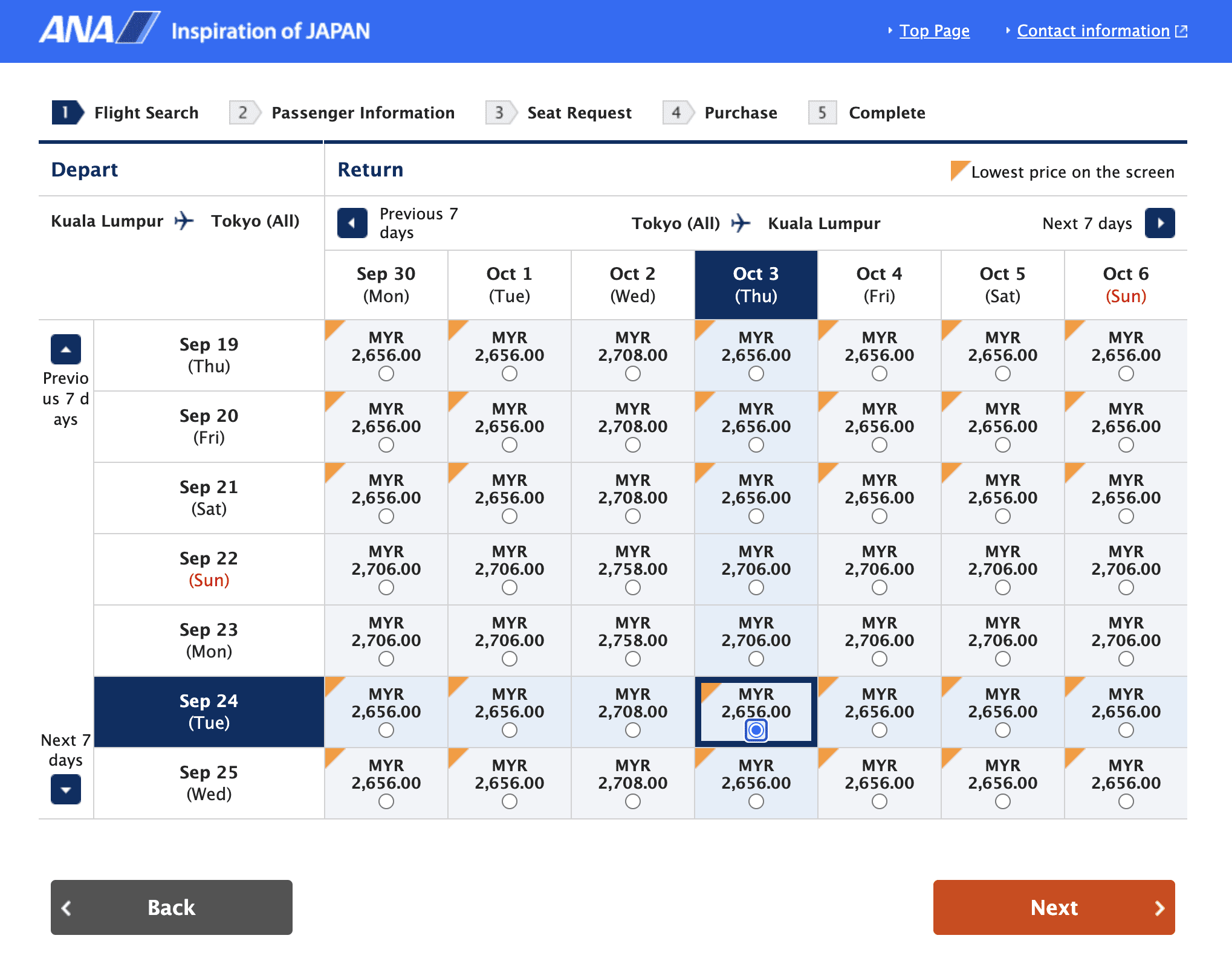Click external link icon beside Contact information
The height and width of the screenshot is (973, 1232).
pos(1181,31)
